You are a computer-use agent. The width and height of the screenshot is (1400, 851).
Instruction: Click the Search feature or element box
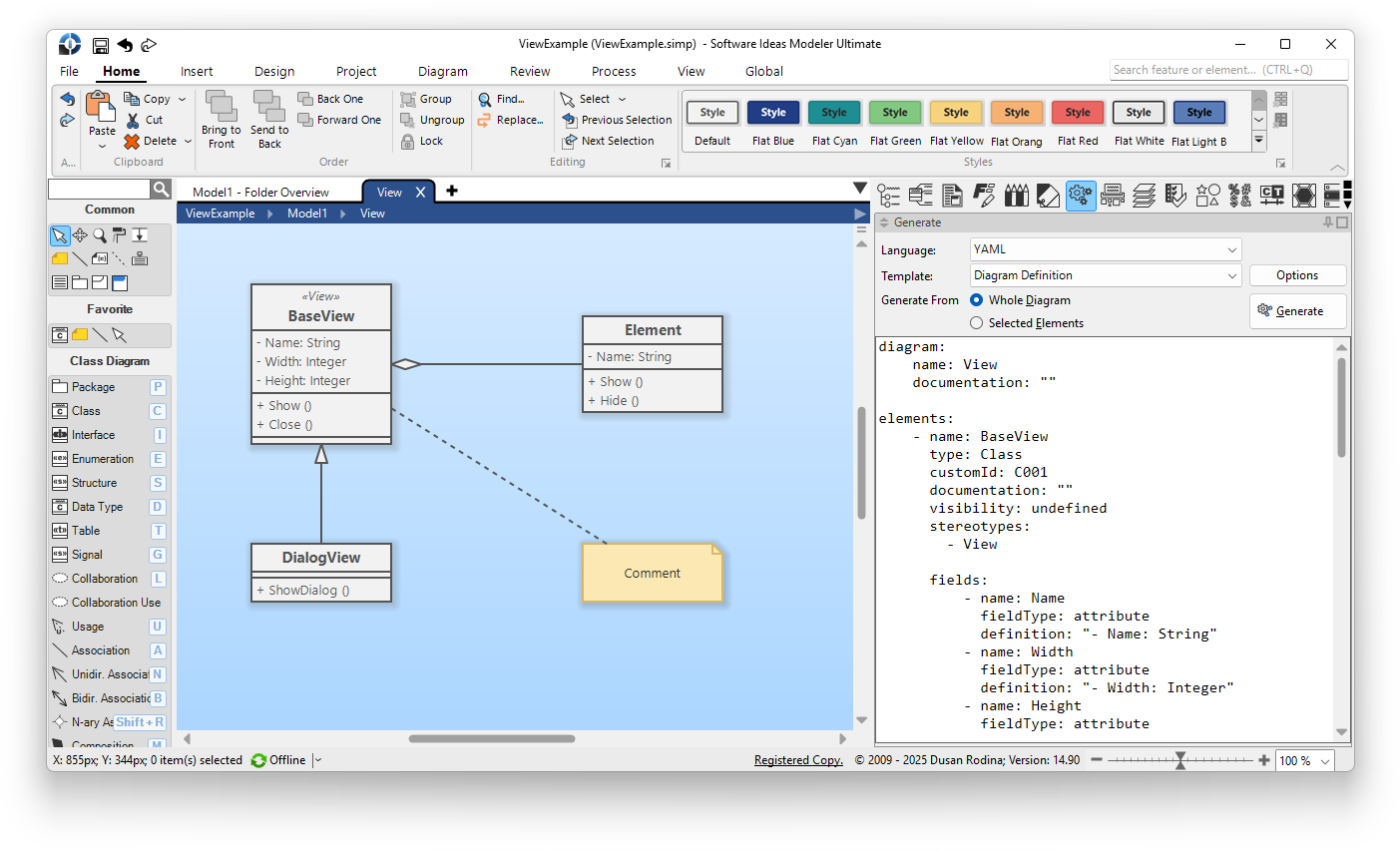coord(1229,70)
